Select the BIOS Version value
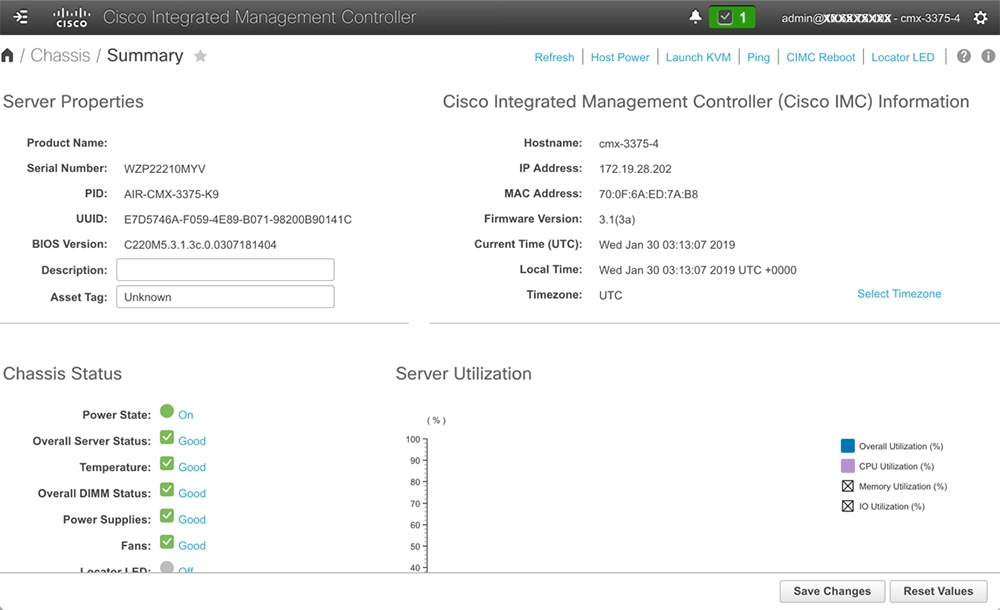 pos(200,245)
